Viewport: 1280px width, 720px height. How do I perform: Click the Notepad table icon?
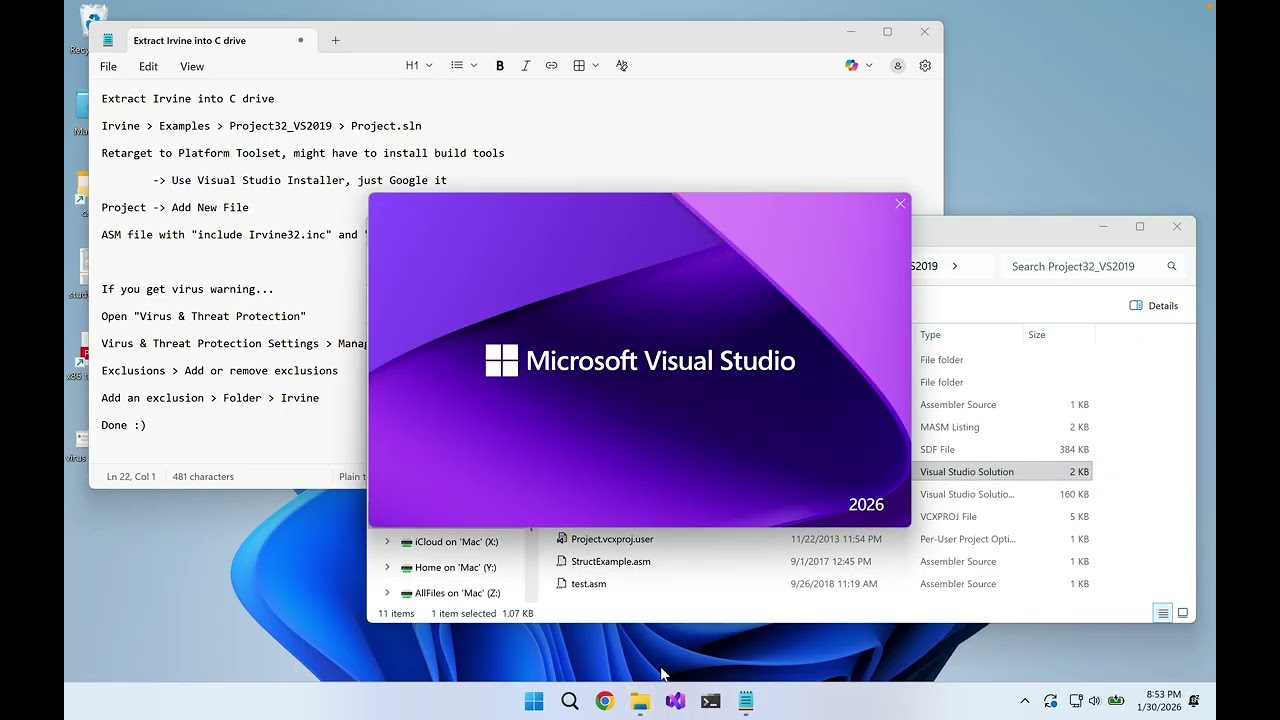[x=579, y=66]
